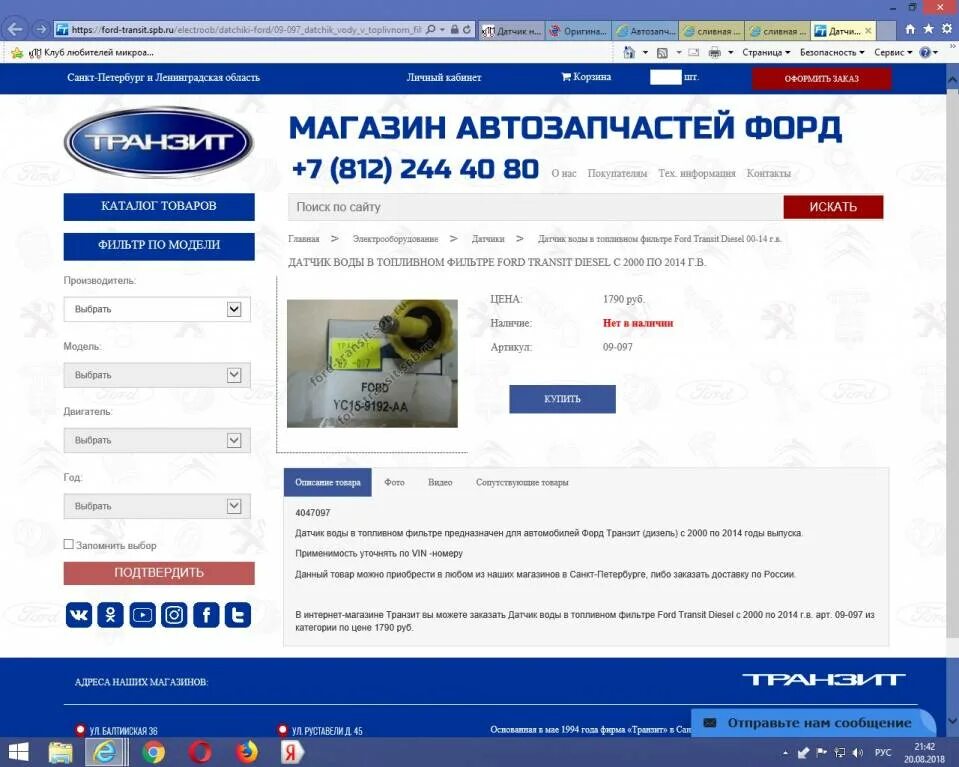Click the address bar search magnifier
The width and height of the screenshot is (959, 767).
431,29
